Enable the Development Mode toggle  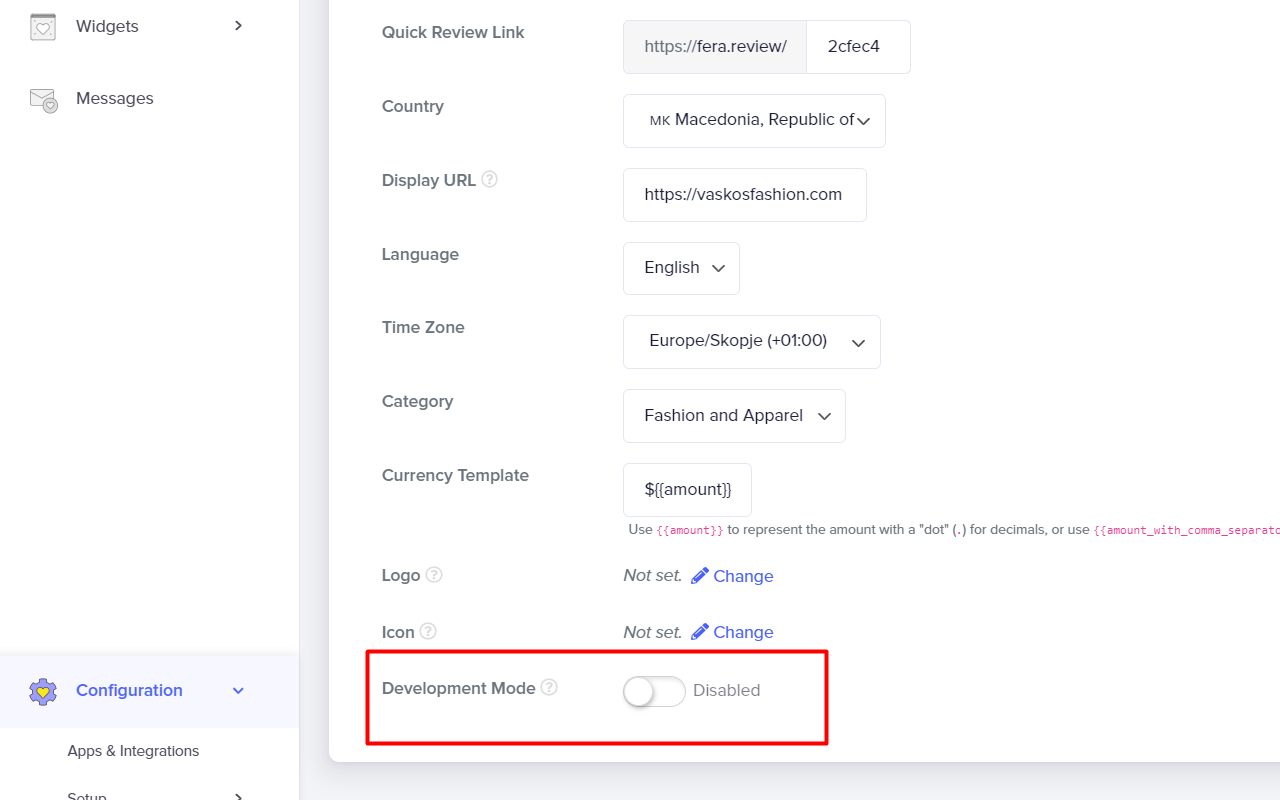(654, 691)
